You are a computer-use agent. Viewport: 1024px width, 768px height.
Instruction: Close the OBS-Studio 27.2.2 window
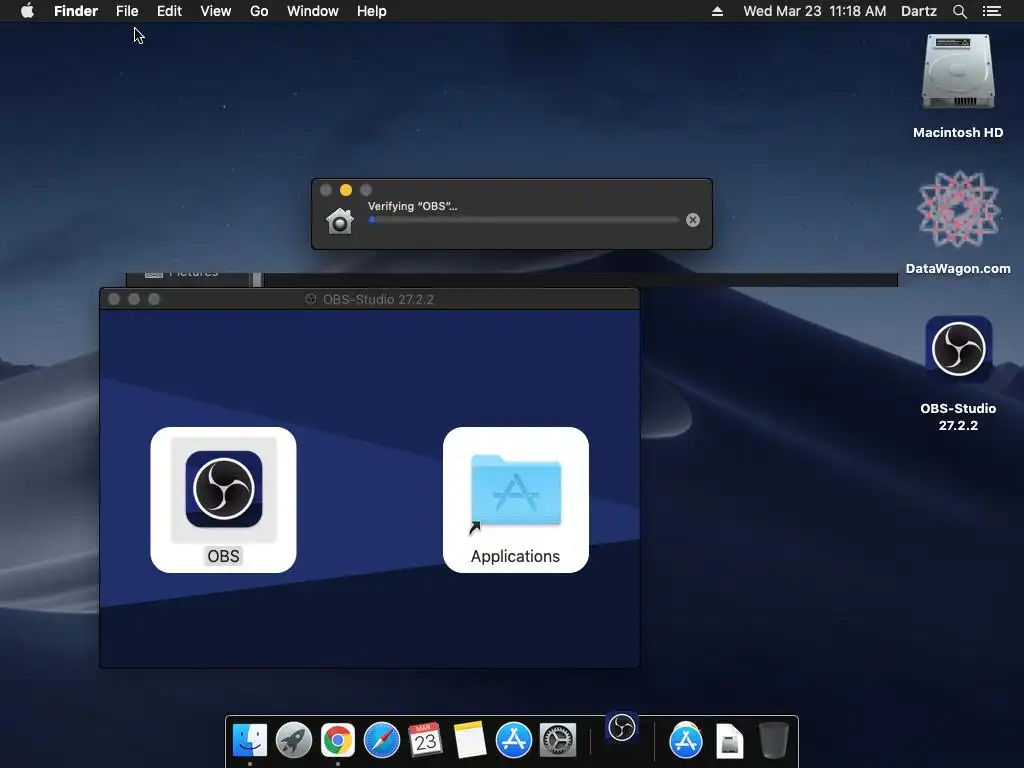[114, 299]
